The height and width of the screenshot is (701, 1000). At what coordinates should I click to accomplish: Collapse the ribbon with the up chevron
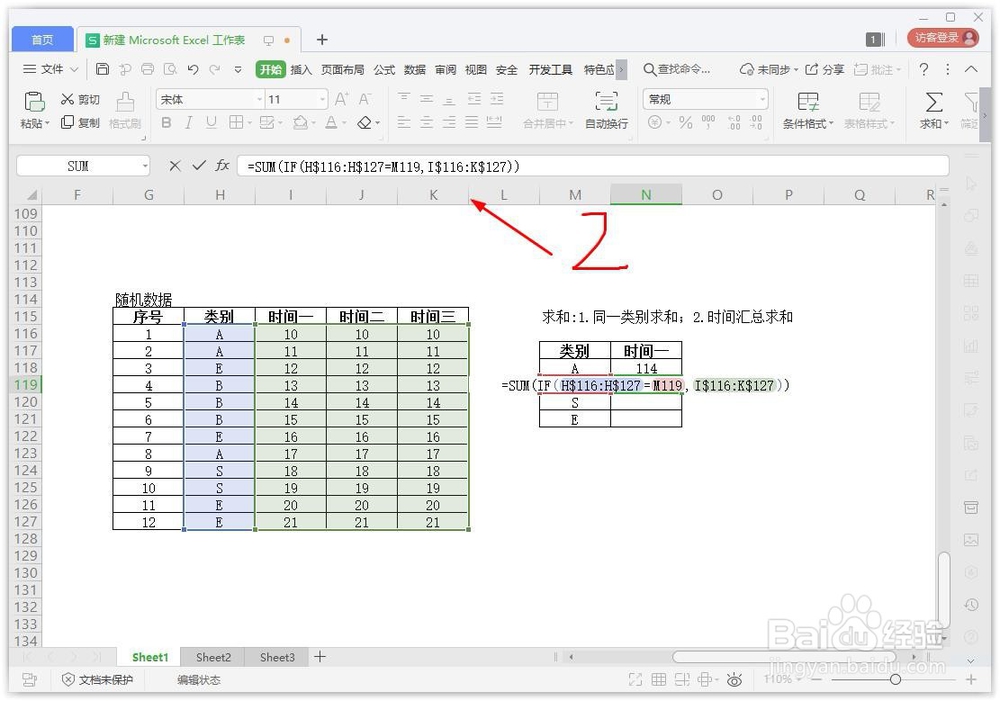pyautogui.click(x=971, y=69)
